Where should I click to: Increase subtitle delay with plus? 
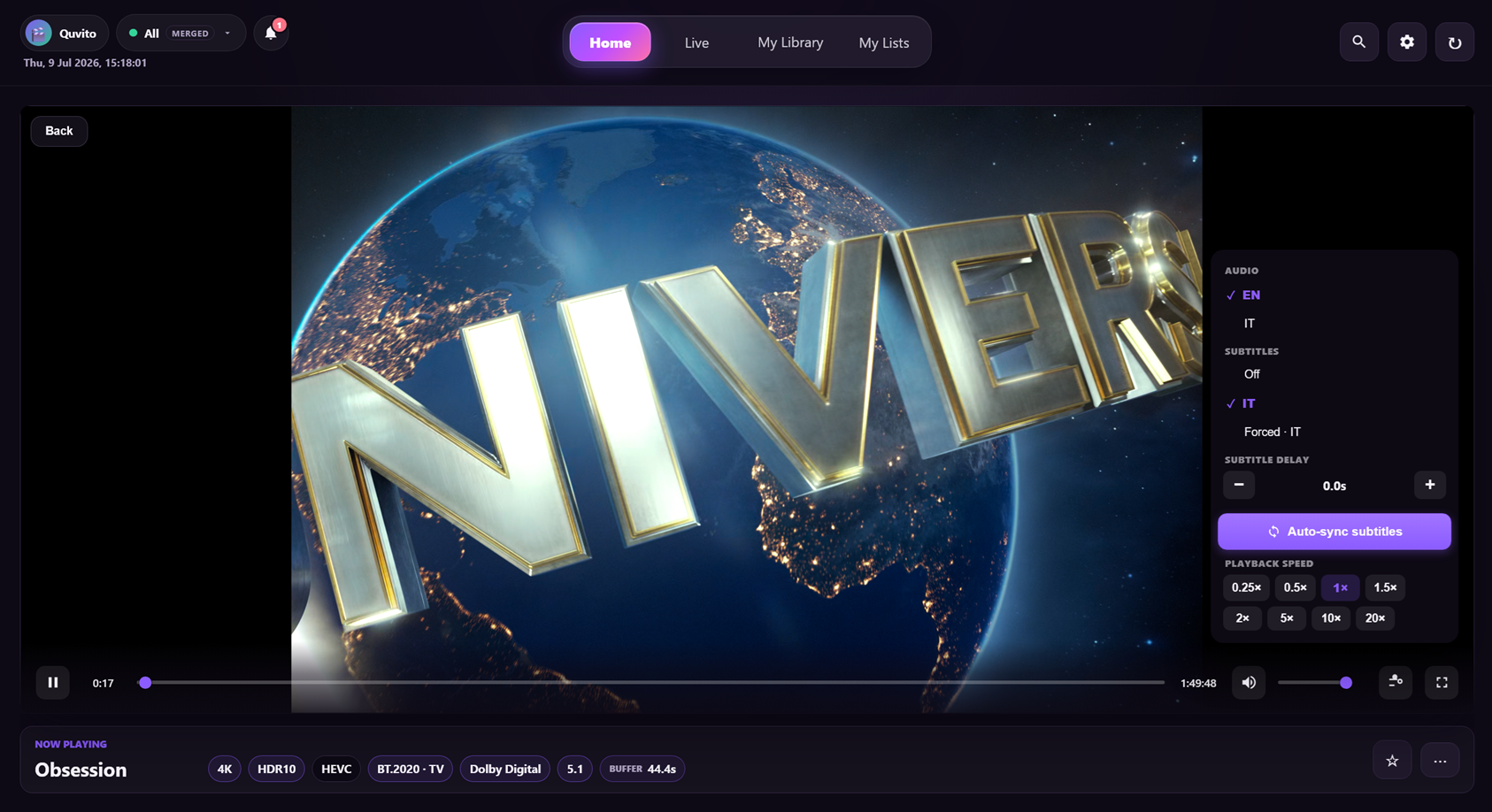coord(1430,485)
